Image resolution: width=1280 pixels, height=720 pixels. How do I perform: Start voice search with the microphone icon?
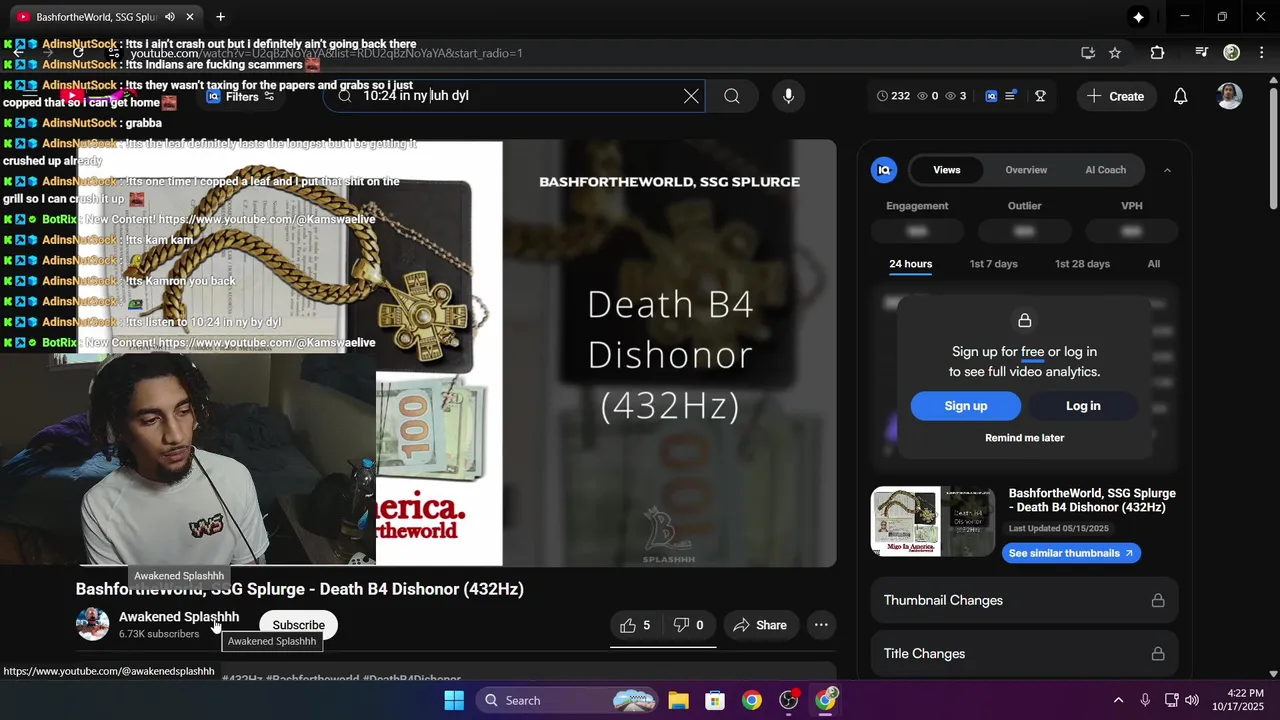coord(789,96)
